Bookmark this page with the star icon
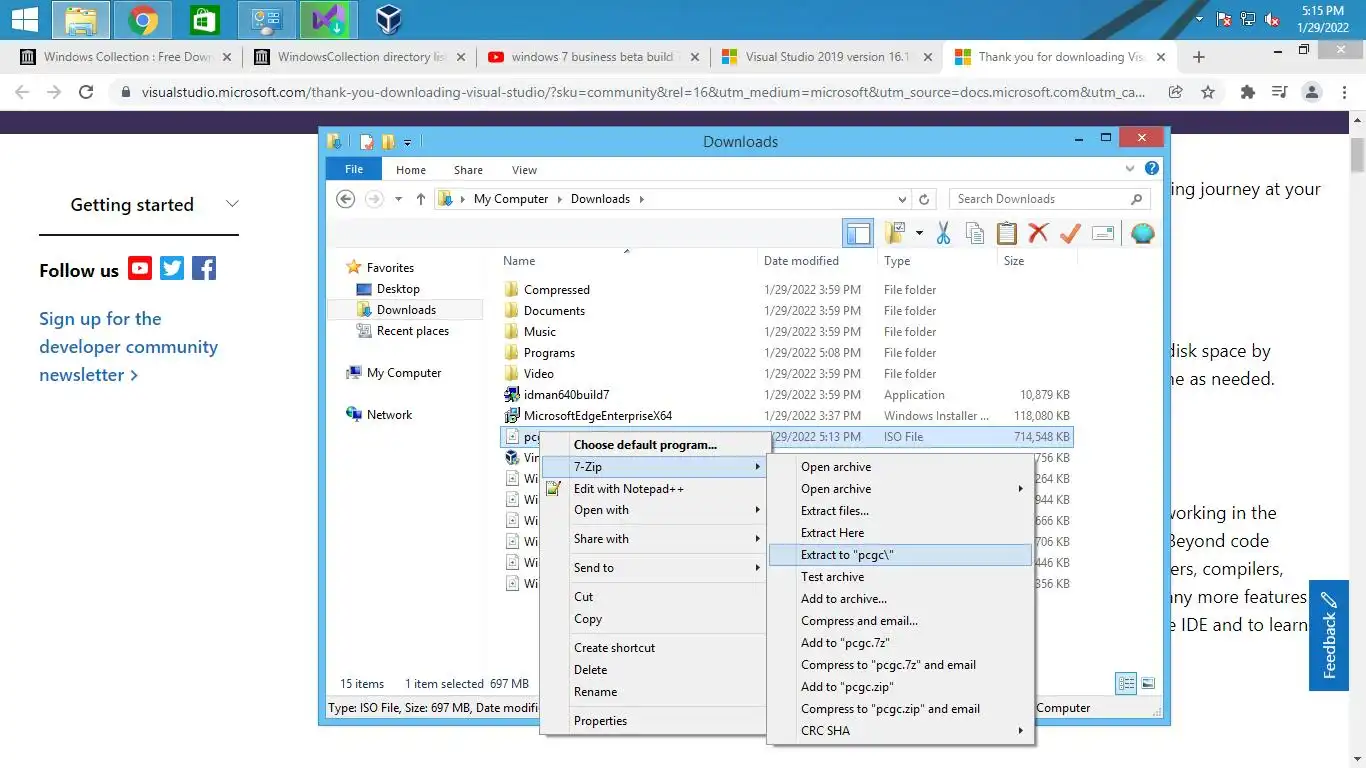The height and width of the screenshot is (768, 1366). [1208, 92]
